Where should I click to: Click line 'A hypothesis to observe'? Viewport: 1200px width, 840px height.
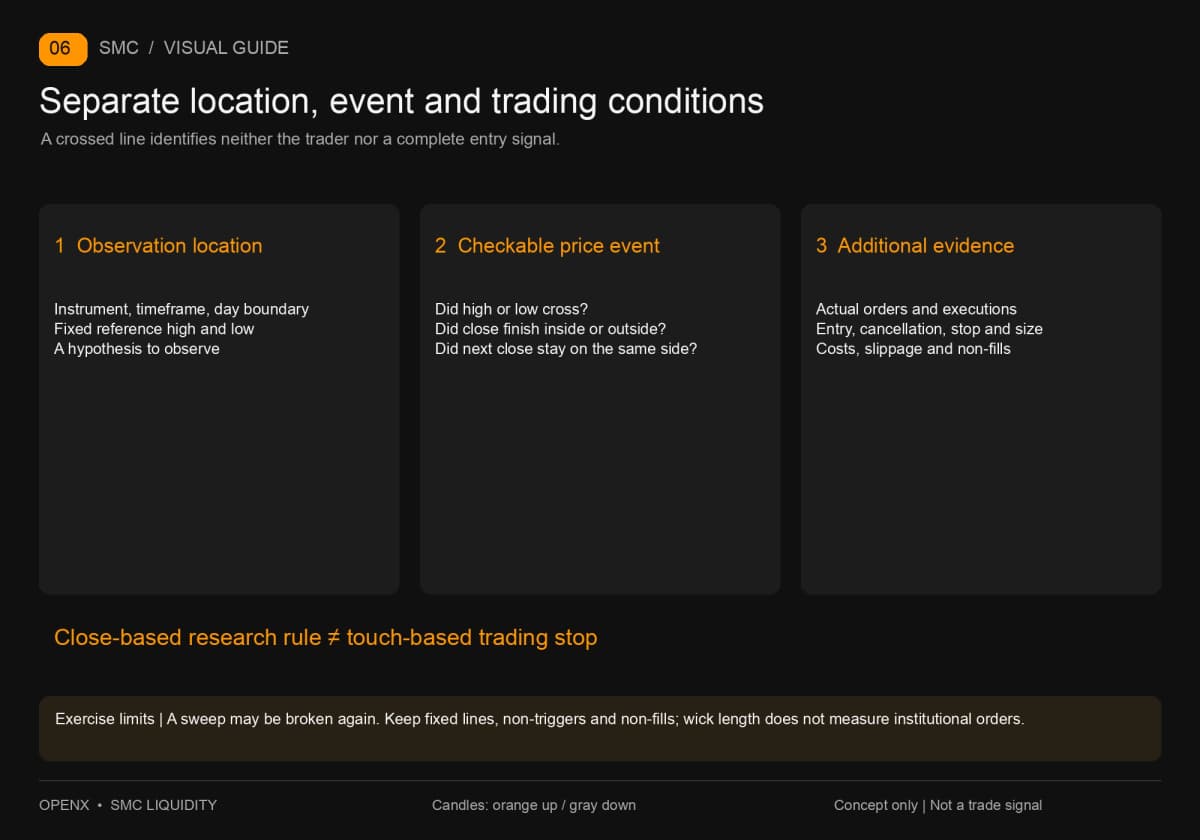(x=137, y=349)
